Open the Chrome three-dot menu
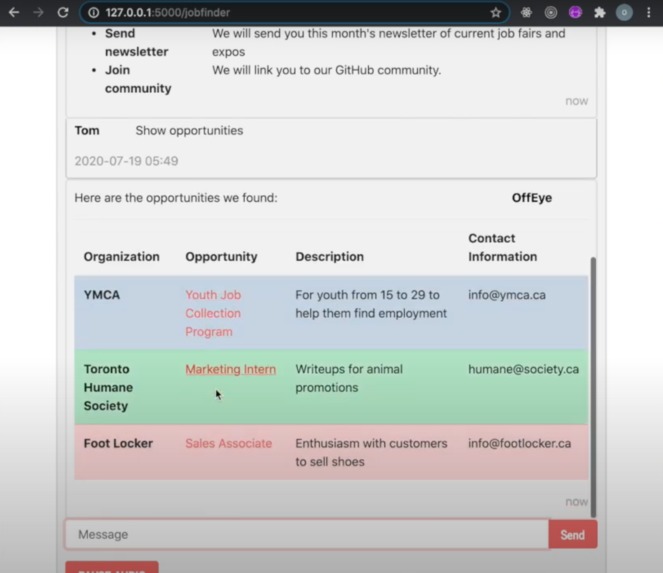663x573 pixels. pos(648,13)
